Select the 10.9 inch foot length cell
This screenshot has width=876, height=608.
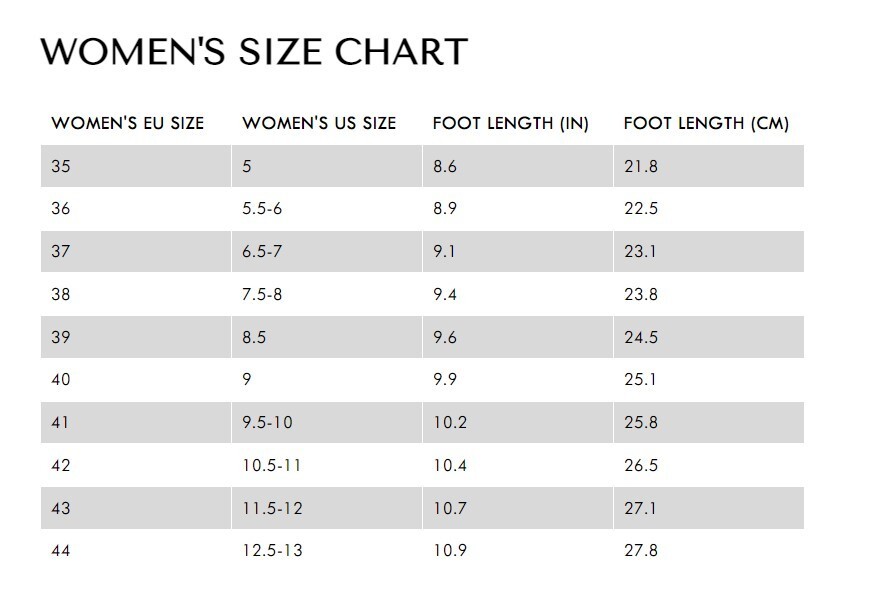pos(518,550)
